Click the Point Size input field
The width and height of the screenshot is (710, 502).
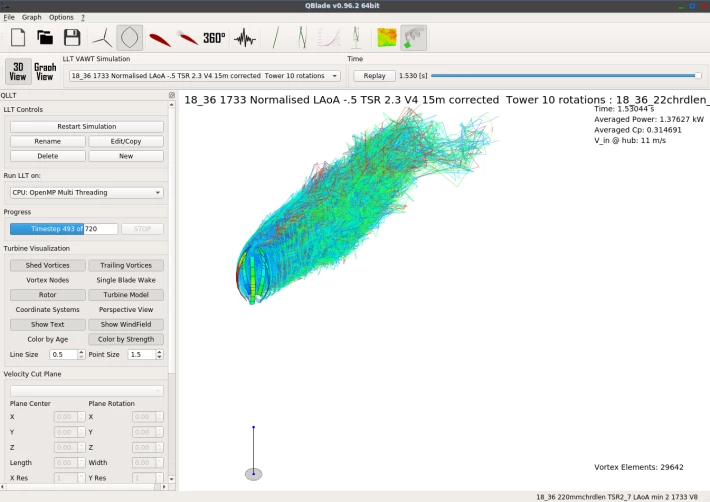point(142,354)
